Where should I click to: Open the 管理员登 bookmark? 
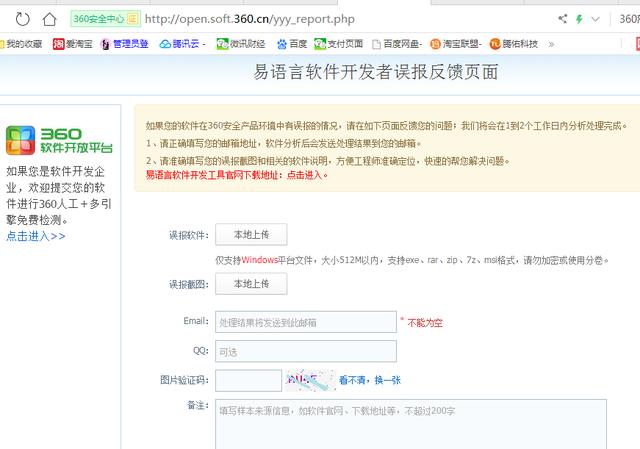125,44
